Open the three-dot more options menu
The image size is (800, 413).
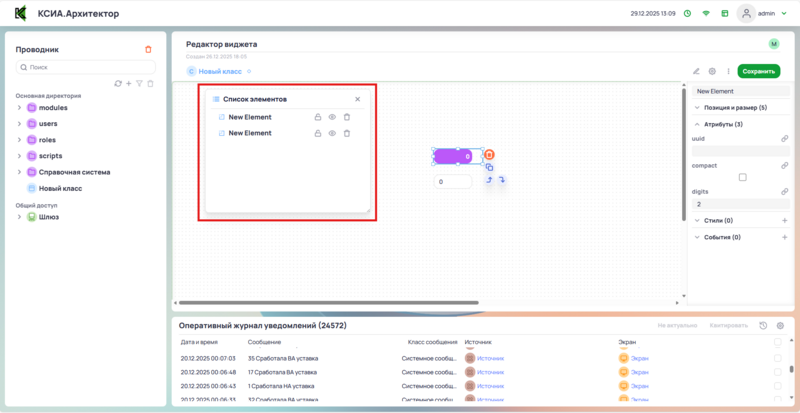(727, 72)
